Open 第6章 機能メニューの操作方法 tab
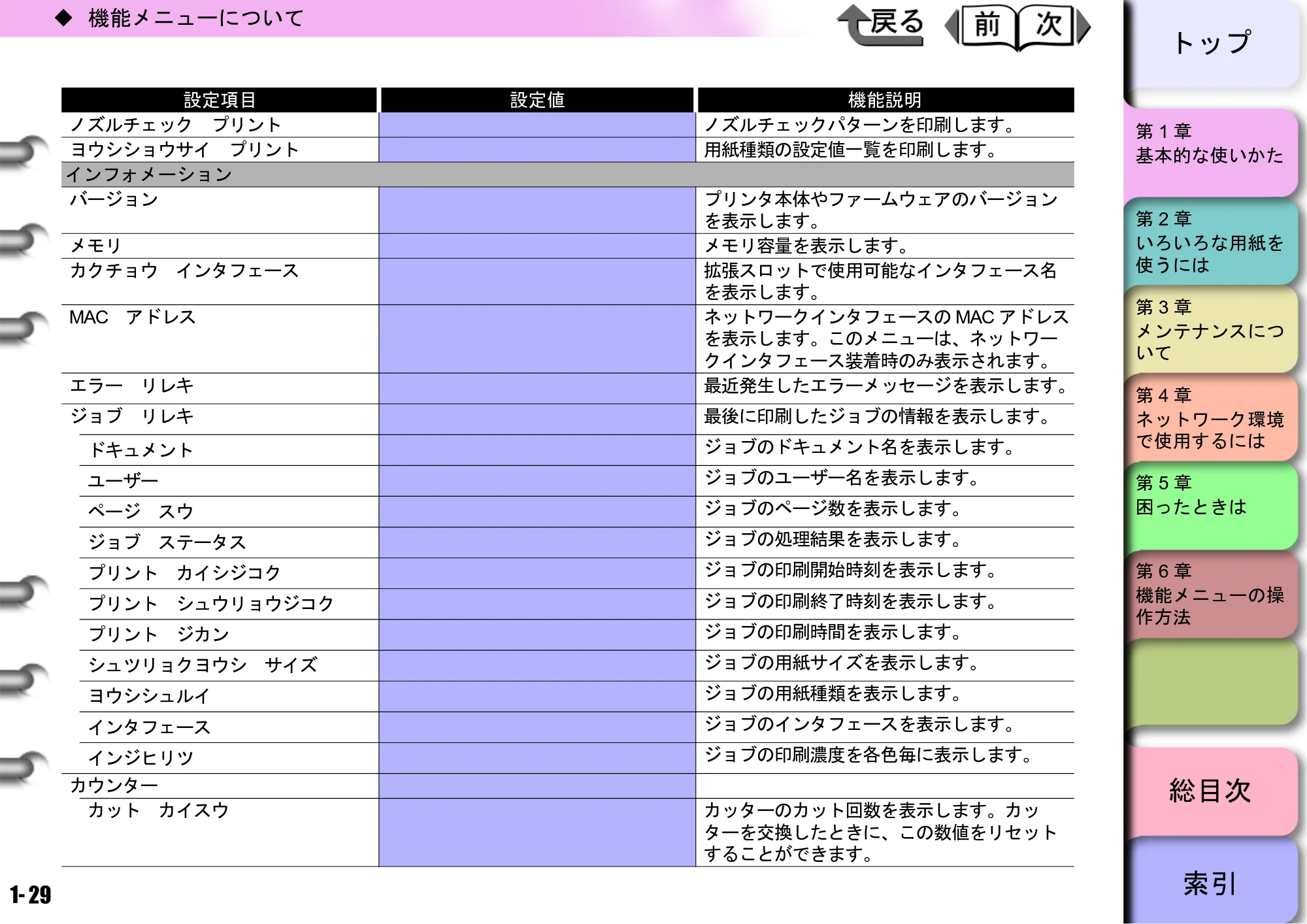The width and height of the screenshot is (1307, 924). (x=1212, y=595)
